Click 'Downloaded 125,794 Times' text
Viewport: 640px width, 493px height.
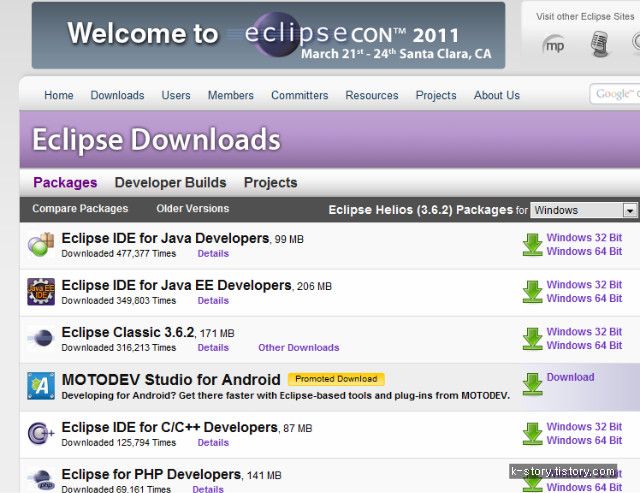click(119, 442)
